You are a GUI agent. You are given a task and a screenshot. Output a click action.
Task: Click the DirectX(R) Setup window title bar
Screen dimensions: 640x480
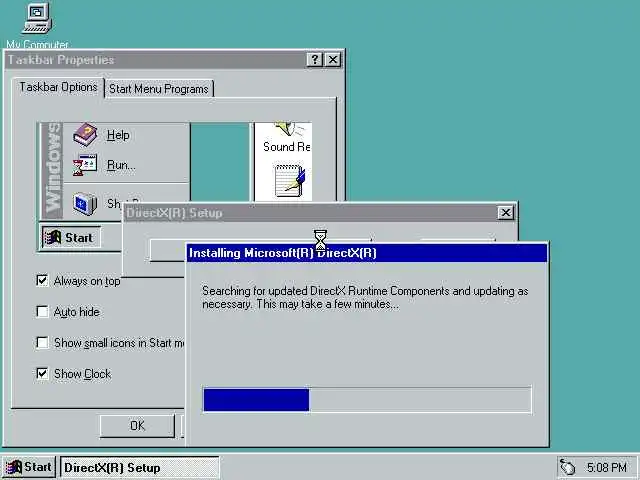pos(320,213)
